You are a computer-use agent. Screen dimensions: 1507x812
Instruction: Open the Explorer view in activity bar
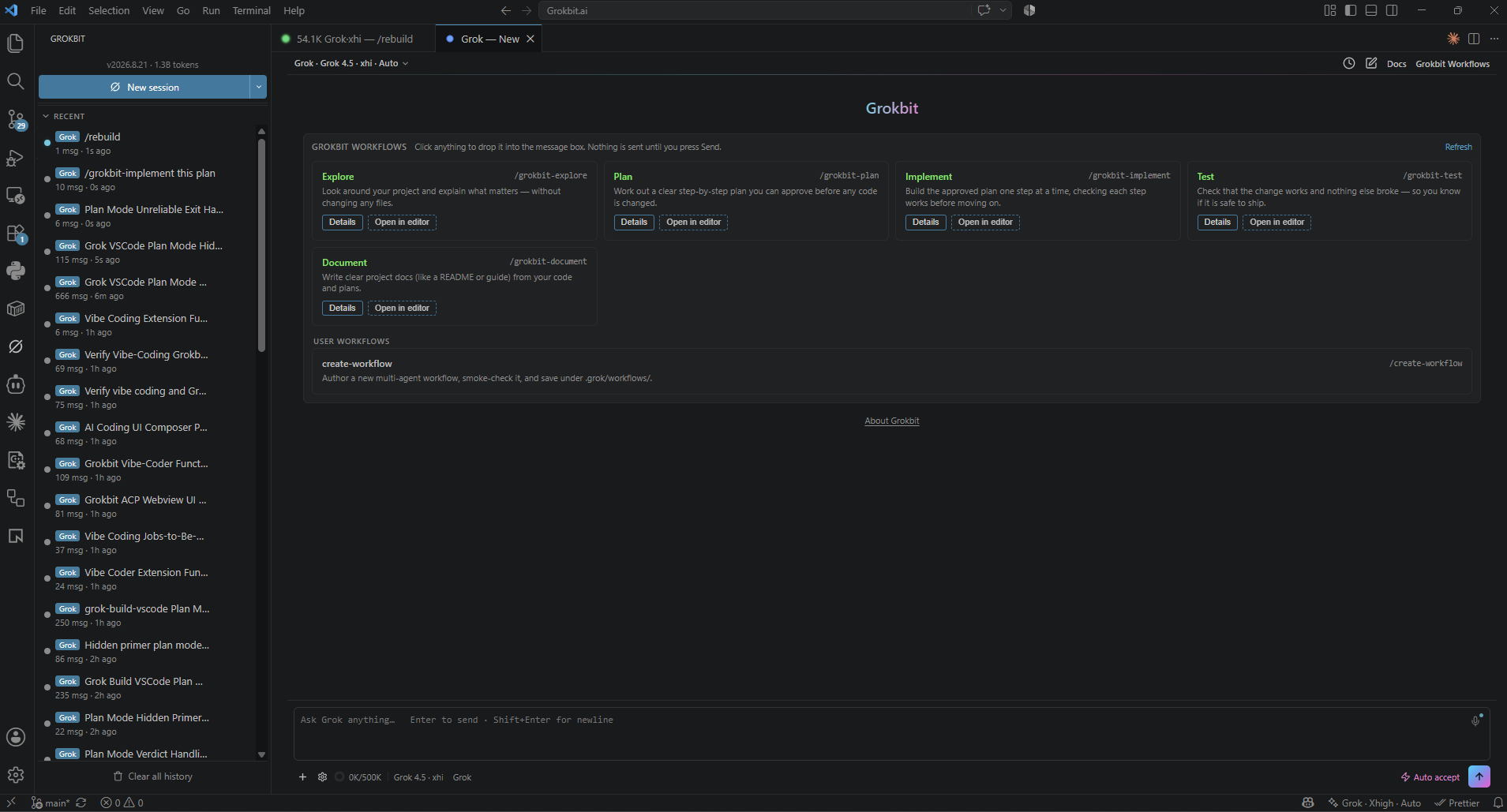click(16, 43)
